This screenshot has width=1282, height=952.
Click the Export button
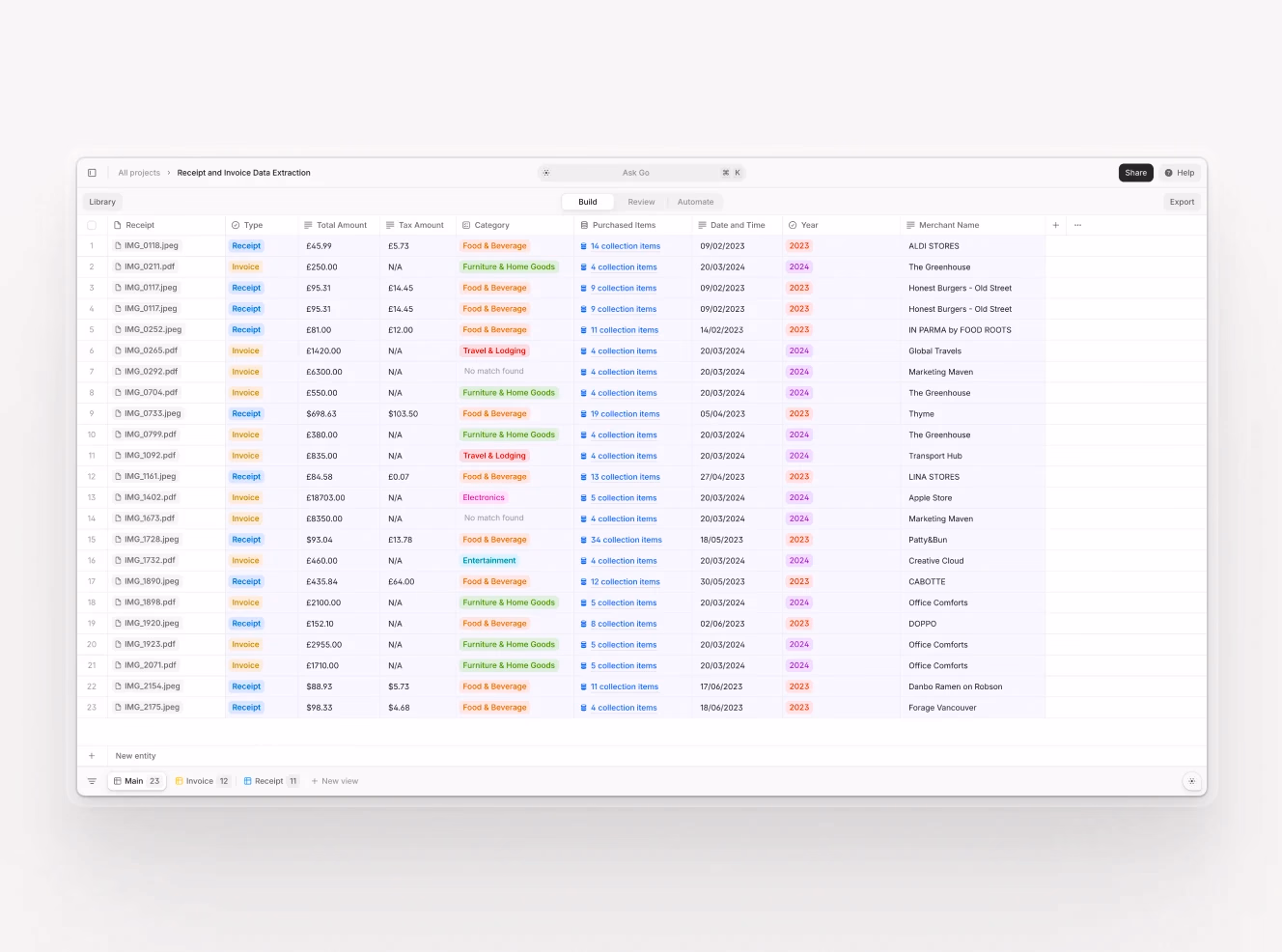click(x=1182, y=202)
